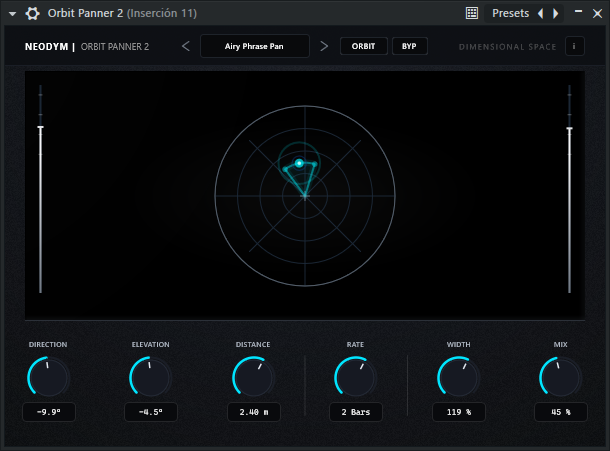Go to previous preset with title bar arrow
610x451 pixels.
pos(540,14)
